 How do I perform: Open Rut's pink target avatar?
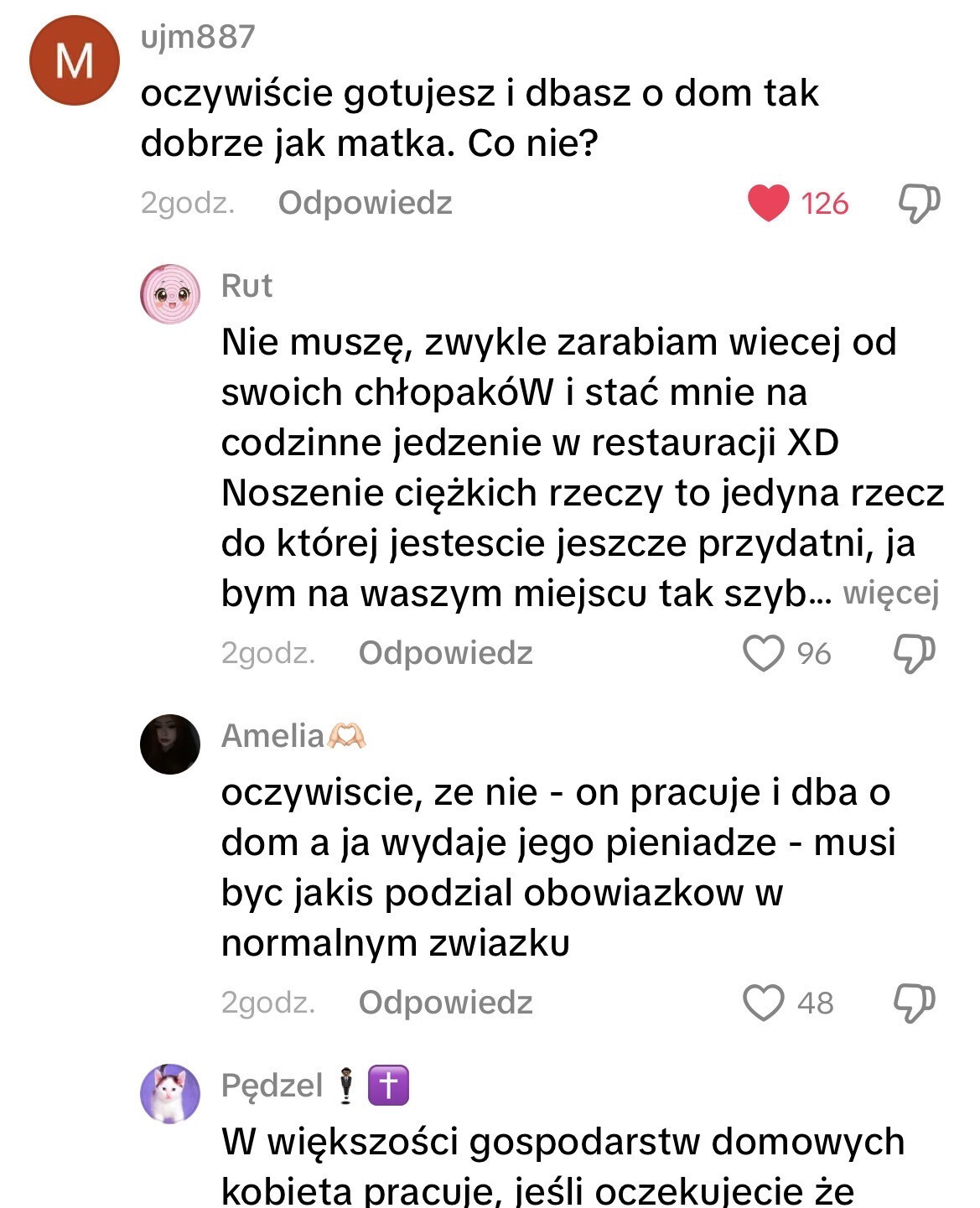170,294
